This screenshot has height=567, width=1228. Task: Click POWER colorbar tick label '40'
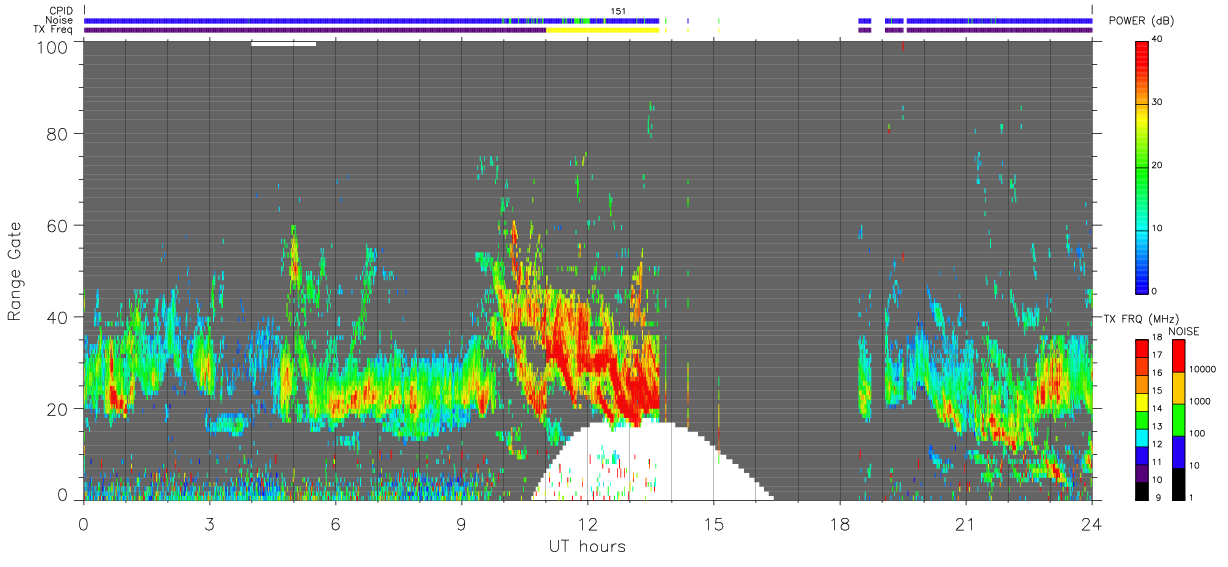(x=1159, y=40)
